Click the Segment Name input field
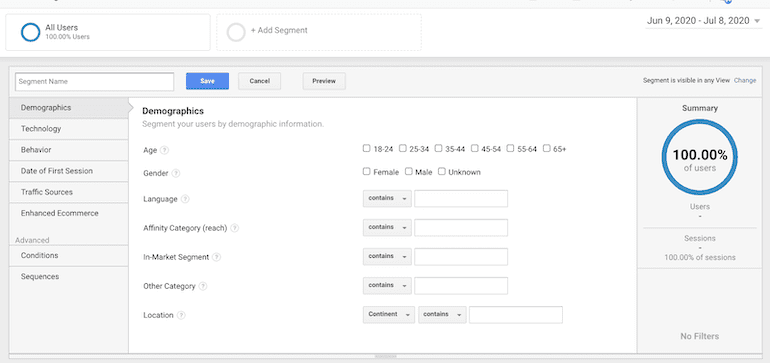 [x=94, y=82]
